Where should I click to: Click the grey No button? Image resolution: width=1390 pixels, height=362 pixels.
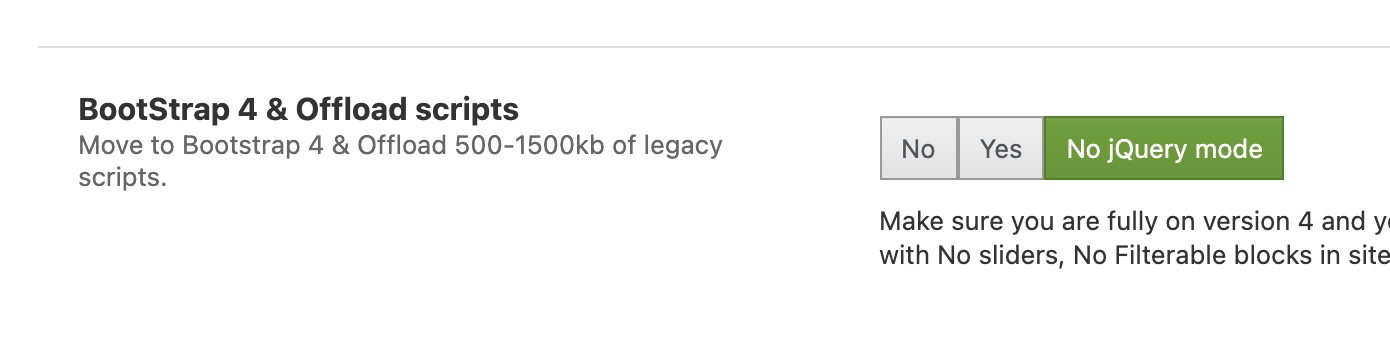pyautogui.click(x=918, y=148)
